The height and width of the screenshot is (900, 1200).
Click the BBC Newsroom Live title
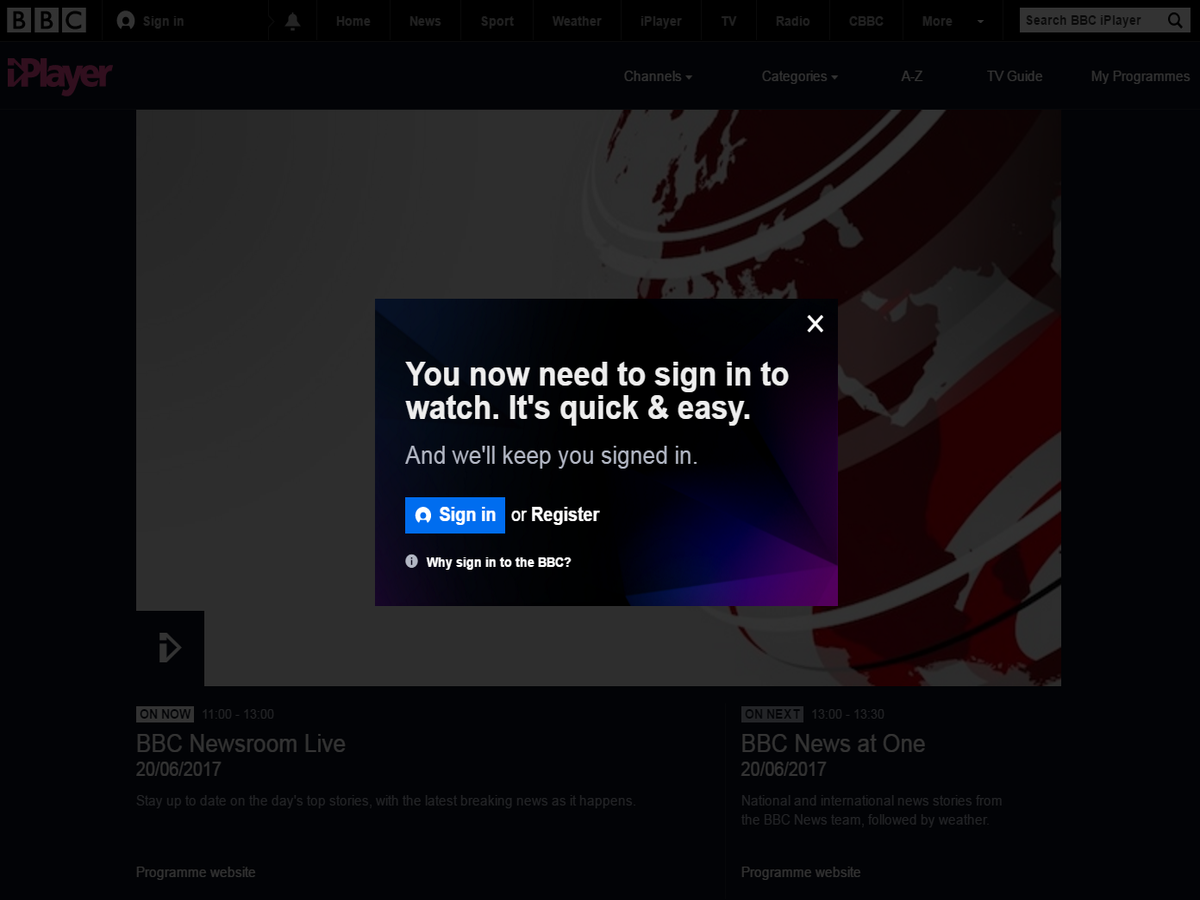pyautogui.click(x=241, y=744)
